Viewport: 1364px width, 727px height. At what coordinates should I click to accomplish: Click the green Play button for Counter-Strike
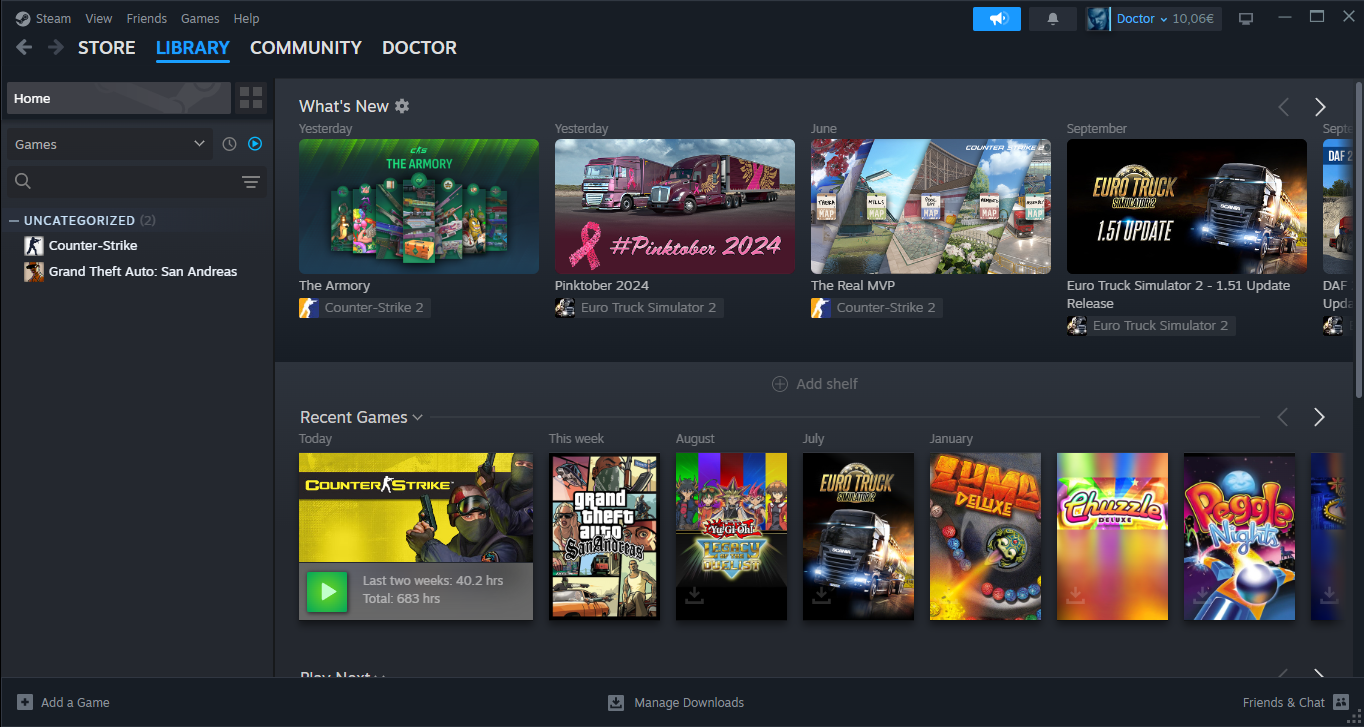pyautogui.click(x=326, y=591)
